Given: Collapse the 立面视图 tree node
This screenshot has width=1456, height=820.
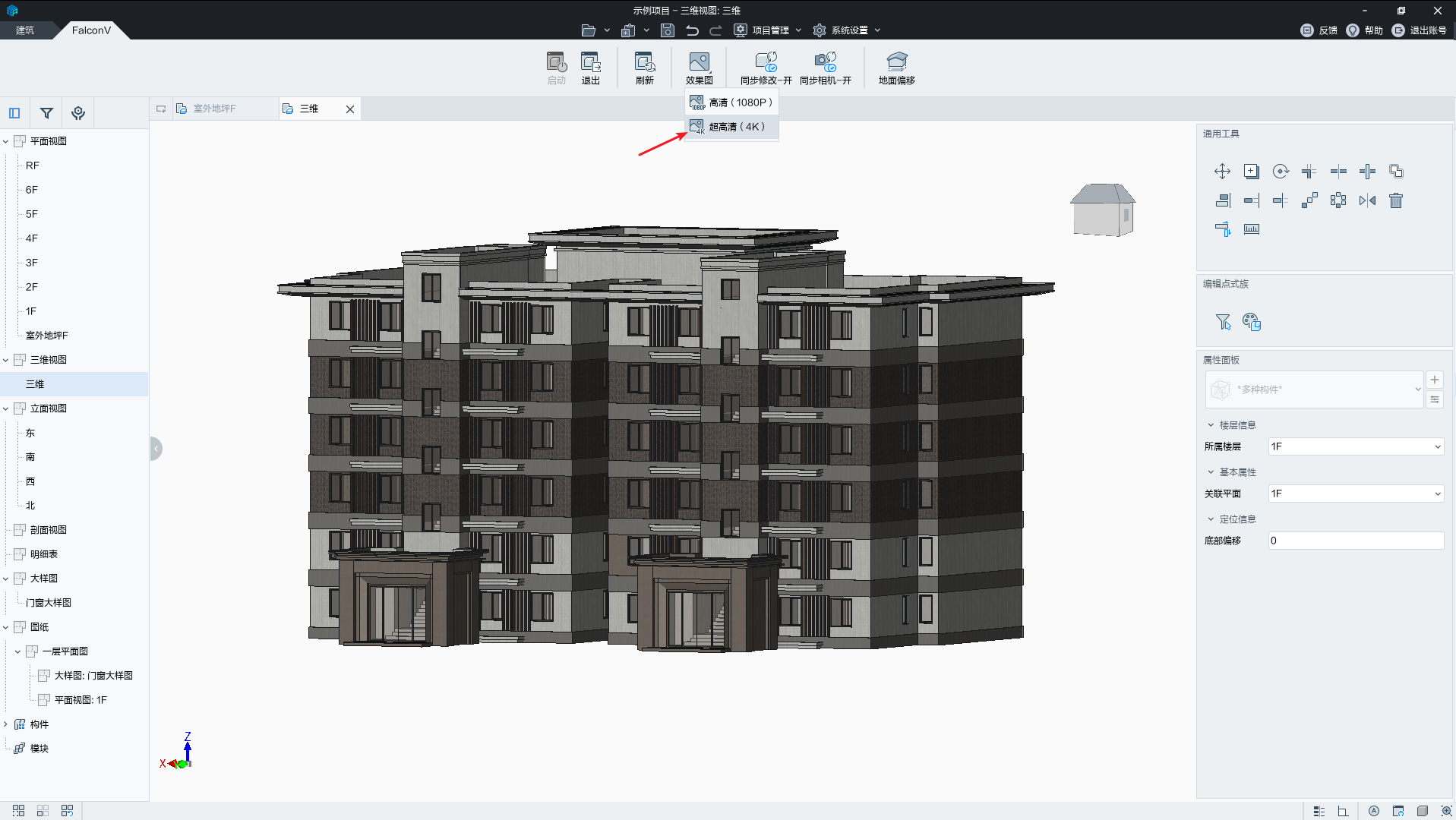Looking at the screenshot, I should [6, 408].
